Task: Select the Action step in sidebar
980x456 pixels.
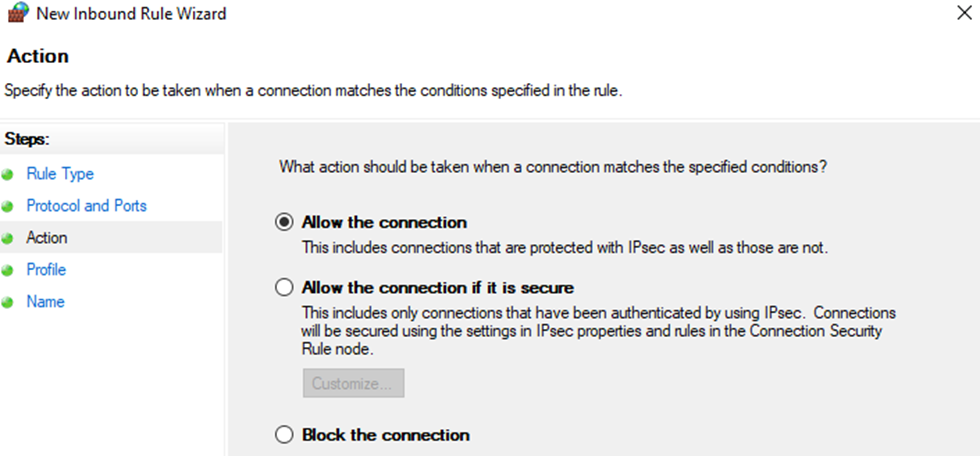Action: pyautogui.click(x=47, y=237)
